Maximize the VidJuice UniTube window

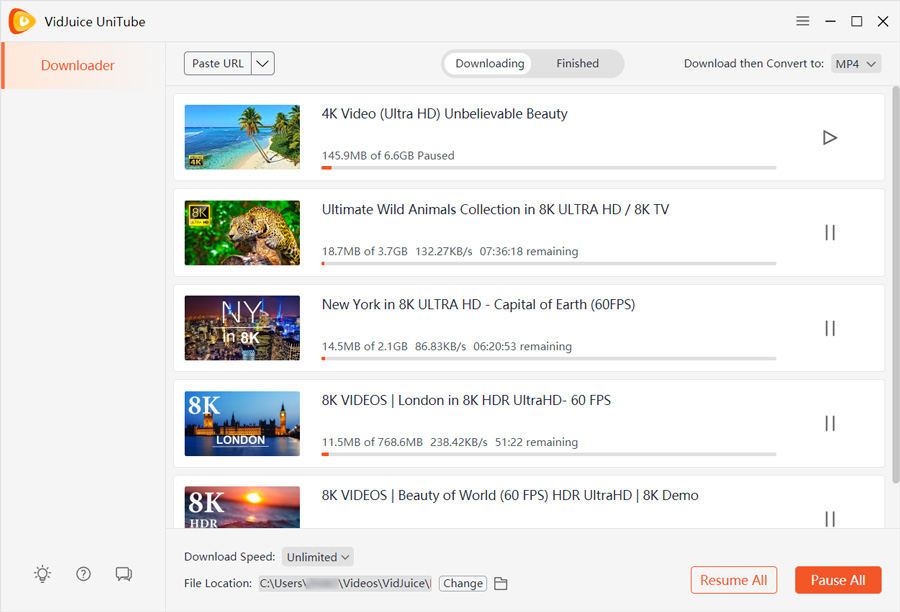856,21
